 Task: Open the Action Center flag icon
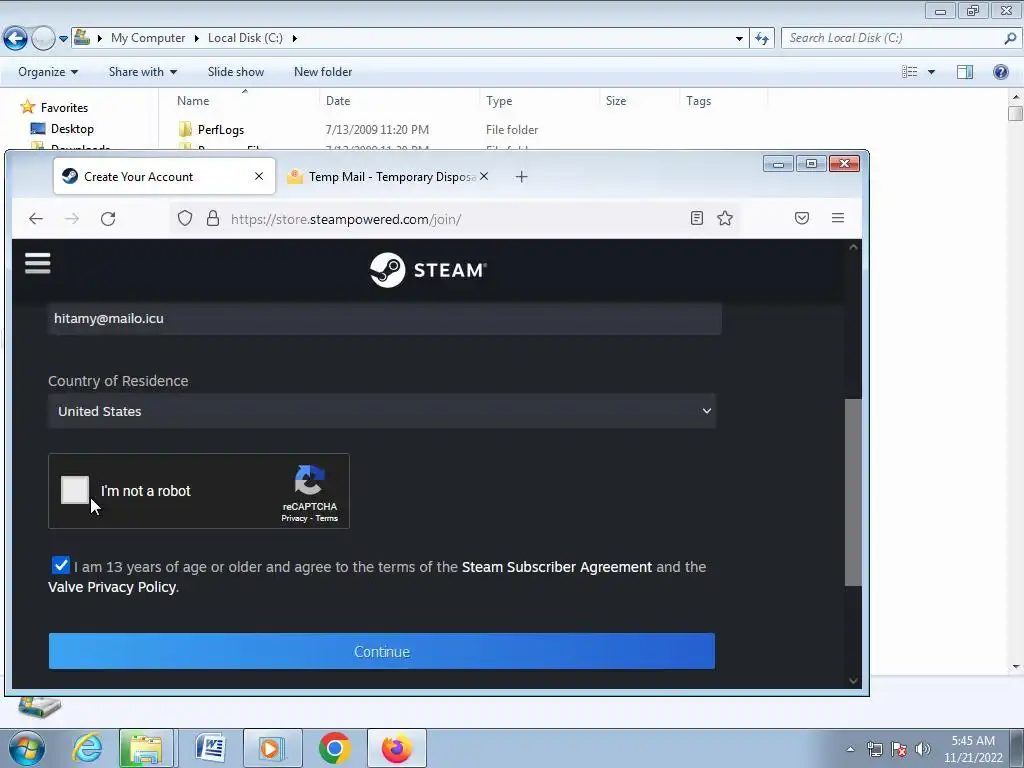point(899,749)
